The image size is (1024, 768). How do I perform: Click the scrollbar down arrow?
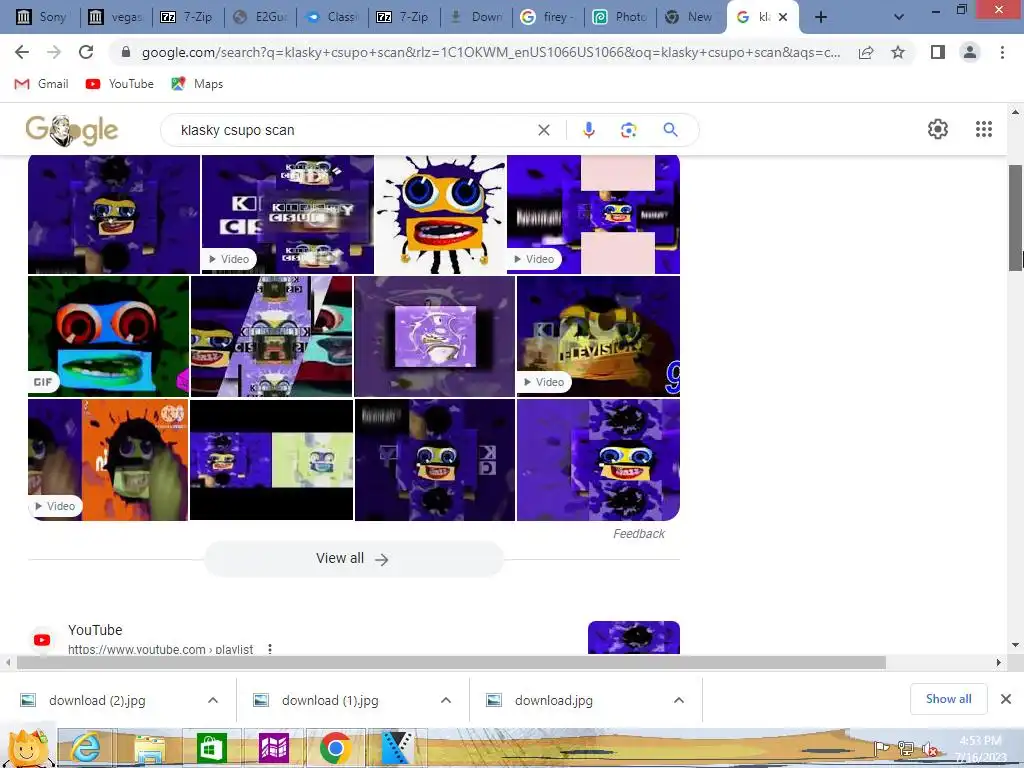pos(1016,645)
